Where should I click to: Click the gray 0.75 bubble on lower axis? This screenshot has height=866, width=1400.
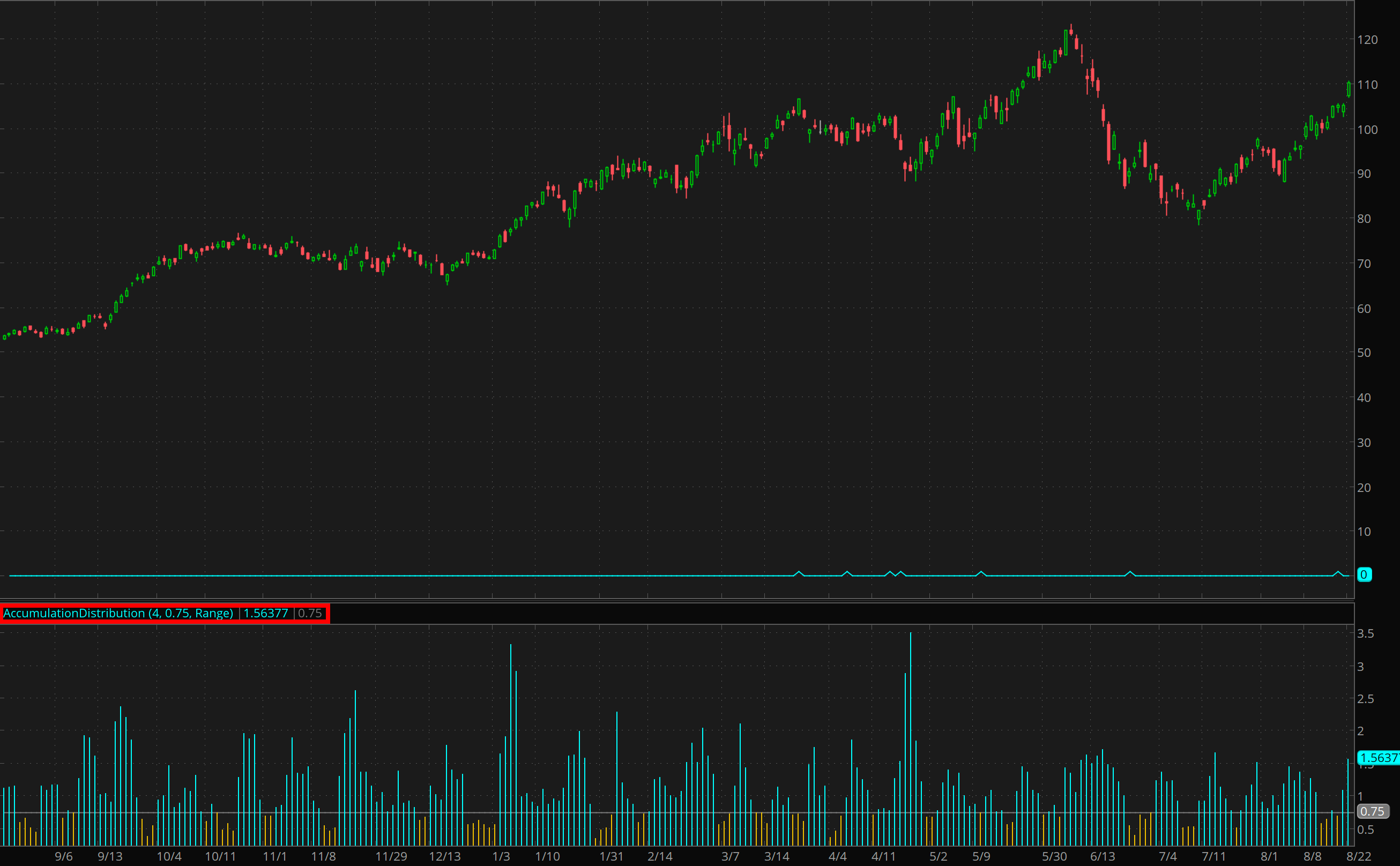point(1372,811)
